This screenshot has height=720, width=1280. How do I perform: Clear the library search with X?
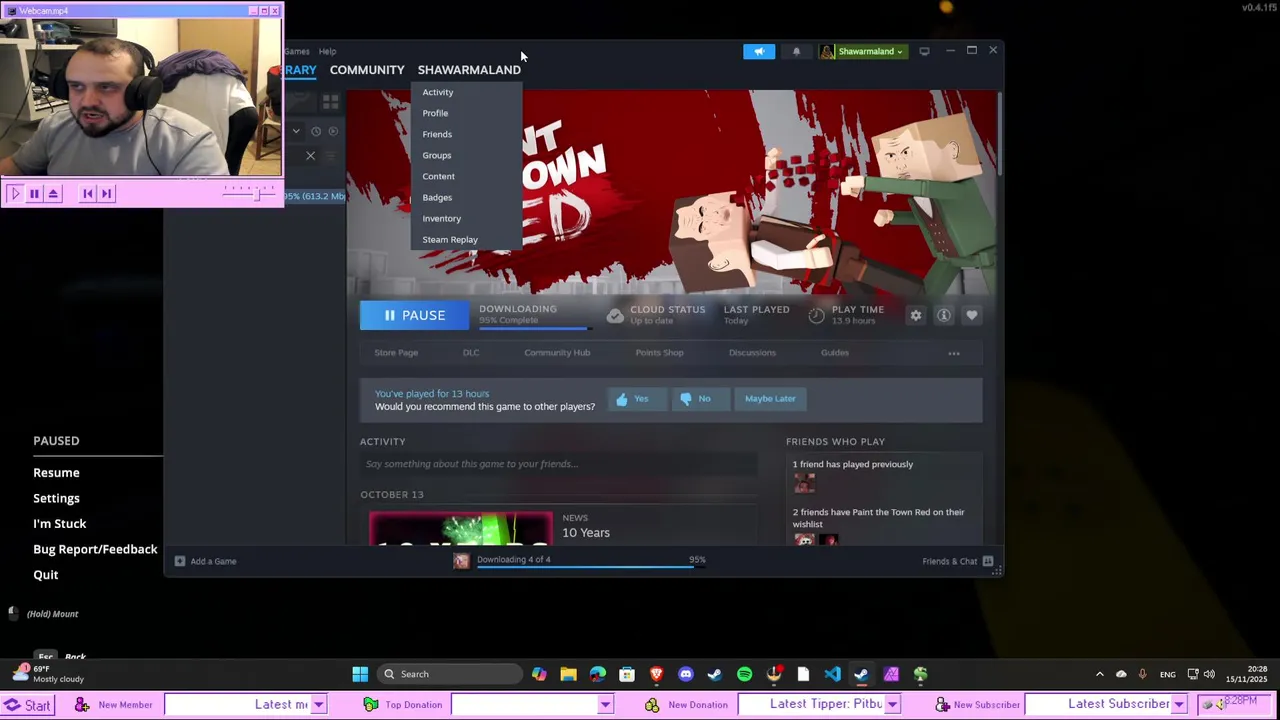[x=310, y=156]
